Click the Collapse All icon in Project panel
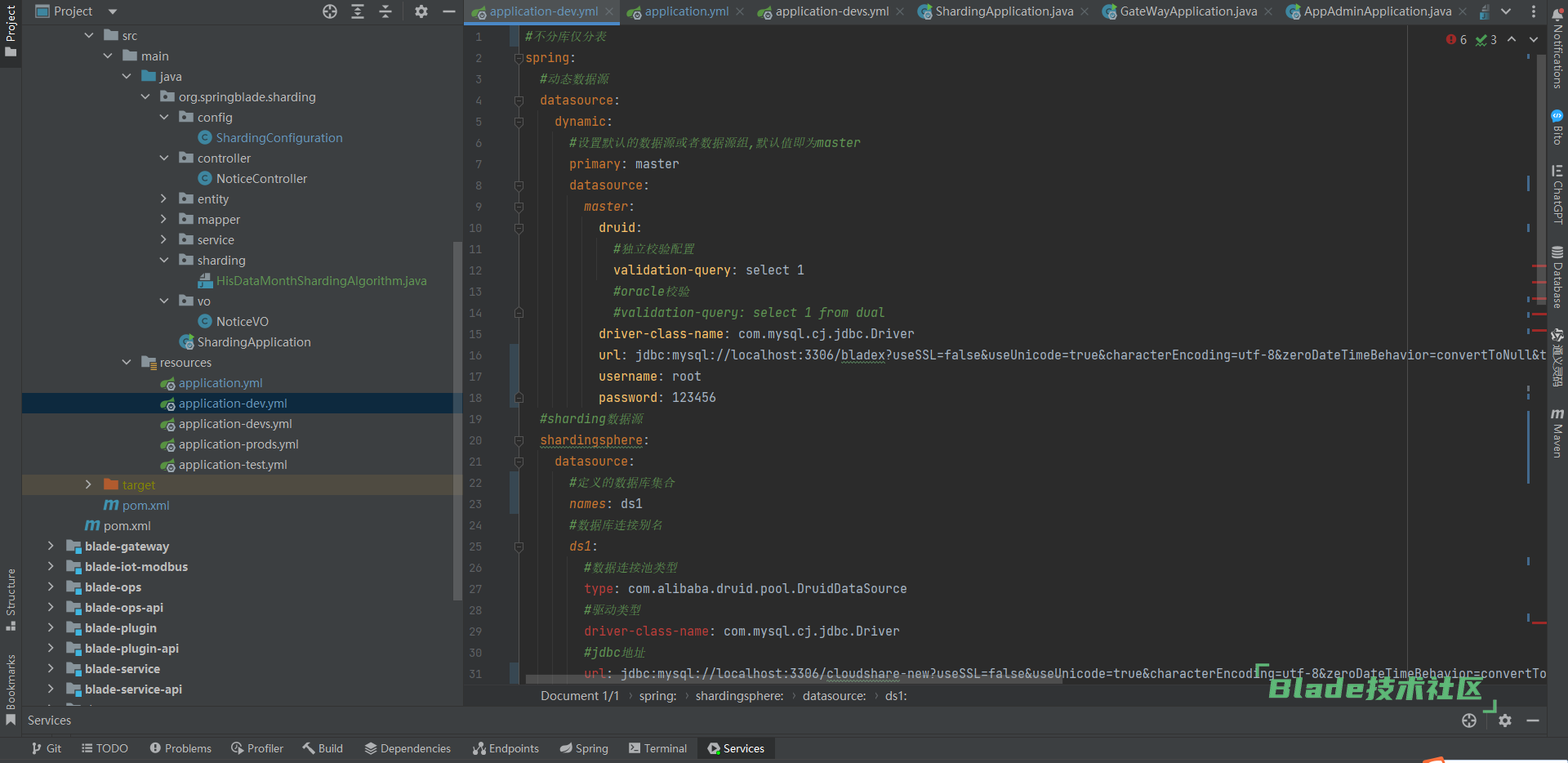The height and width of the screenshot is (763, 1568). click(x=385, y=11)
